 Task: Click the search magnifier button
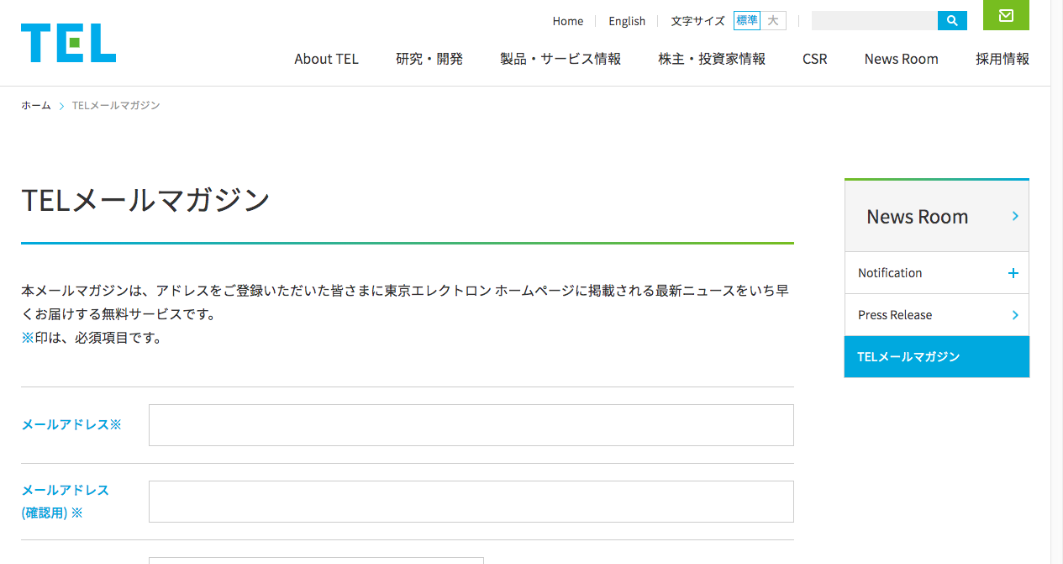[952, 20]
